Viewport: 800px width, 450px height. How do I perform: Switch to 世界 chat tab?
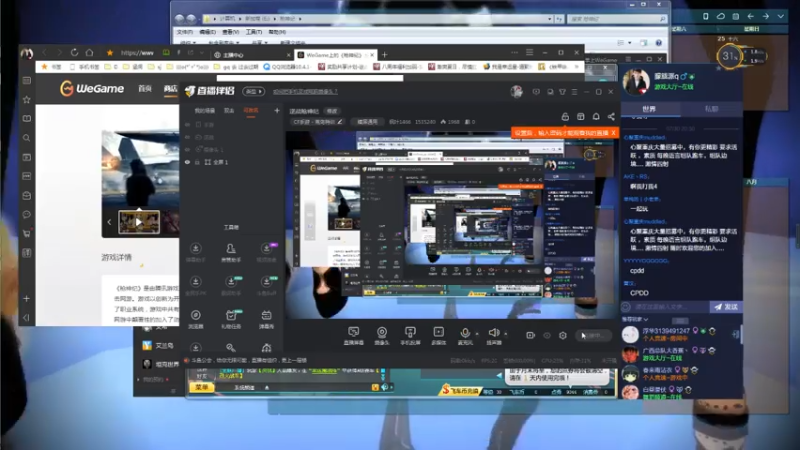click(x=649, y=109)
